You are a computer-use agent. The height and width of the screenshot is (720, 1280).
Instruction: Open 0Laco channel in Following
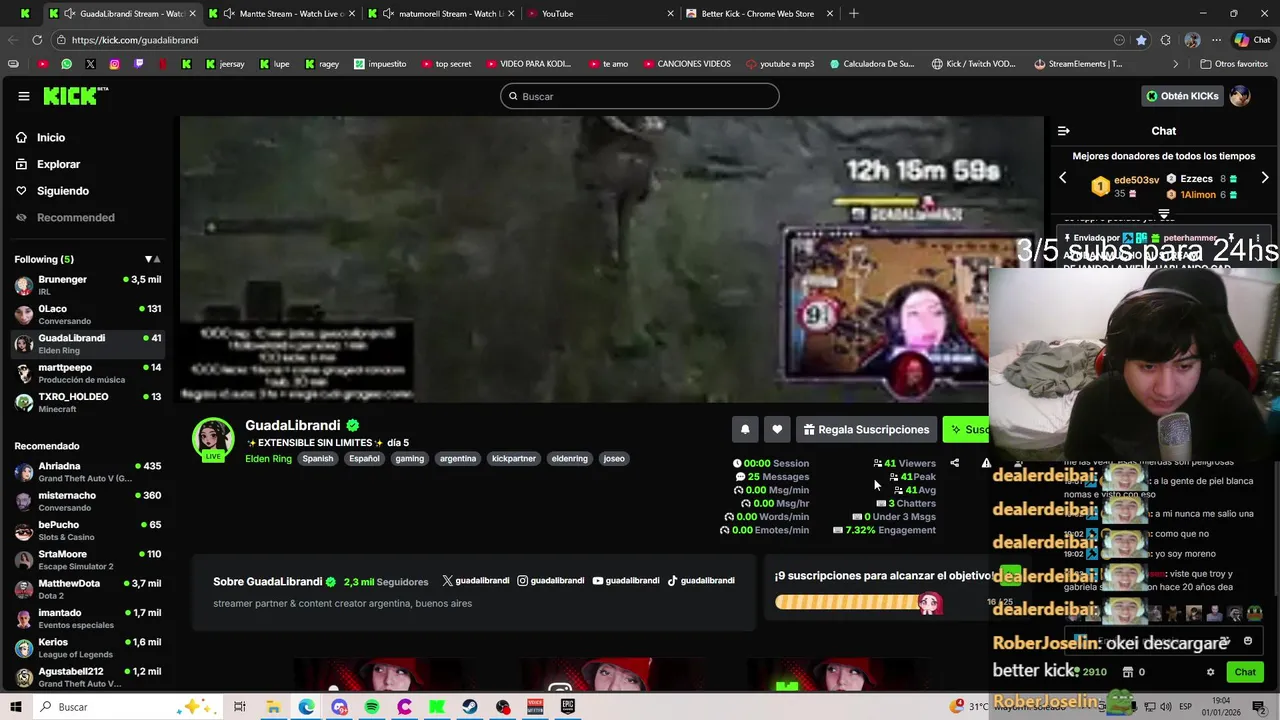pos(88,315)
